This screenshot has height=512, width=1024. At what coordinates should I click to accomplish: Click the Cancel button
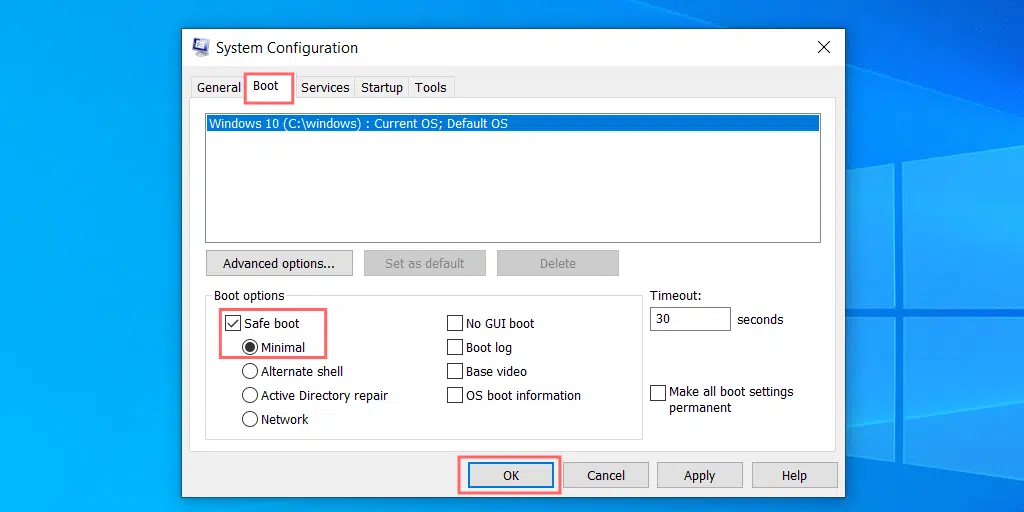click(x=606, y=475)
